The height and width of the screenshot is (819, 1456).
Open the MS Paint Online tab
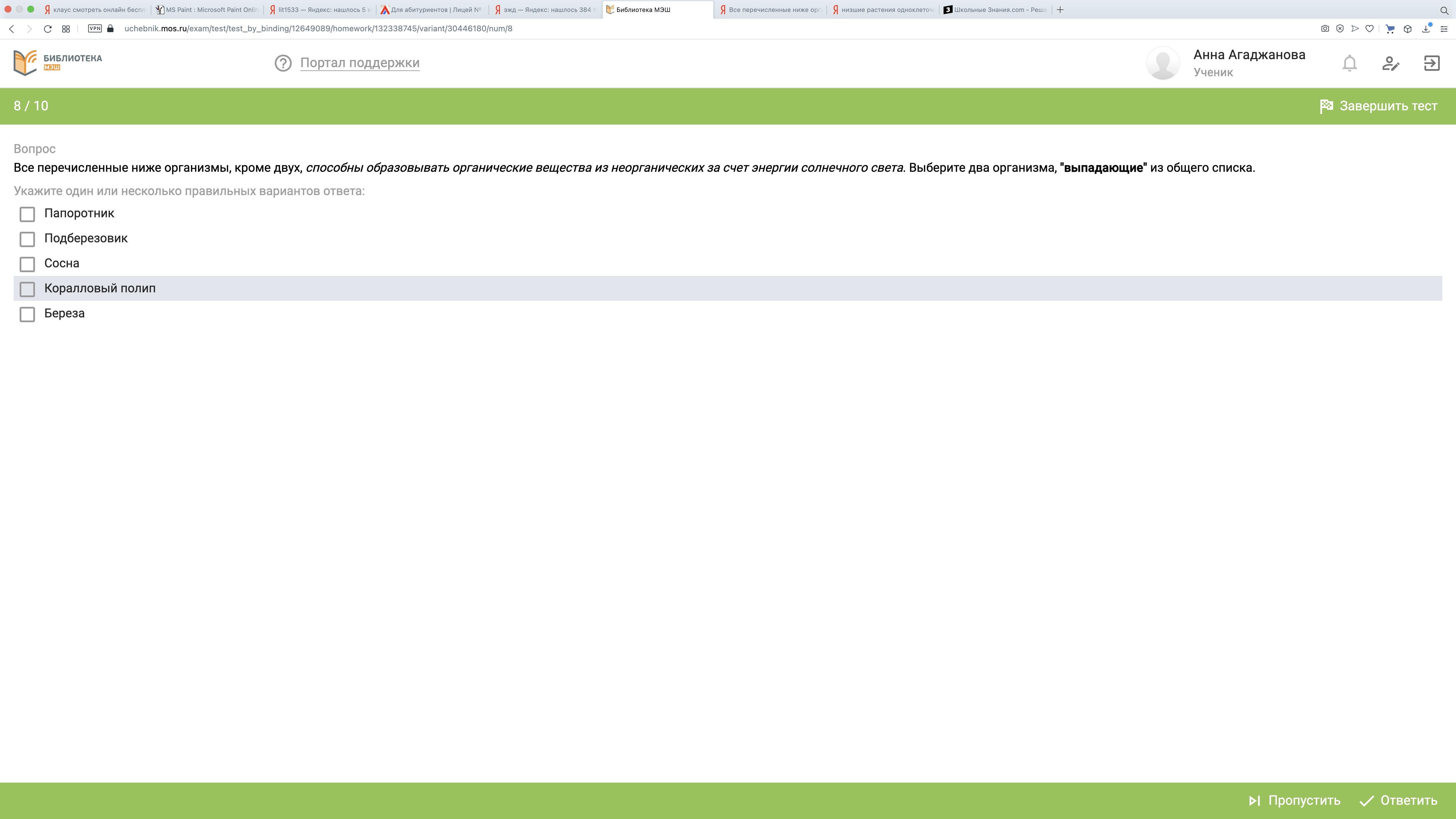(207, 10)
